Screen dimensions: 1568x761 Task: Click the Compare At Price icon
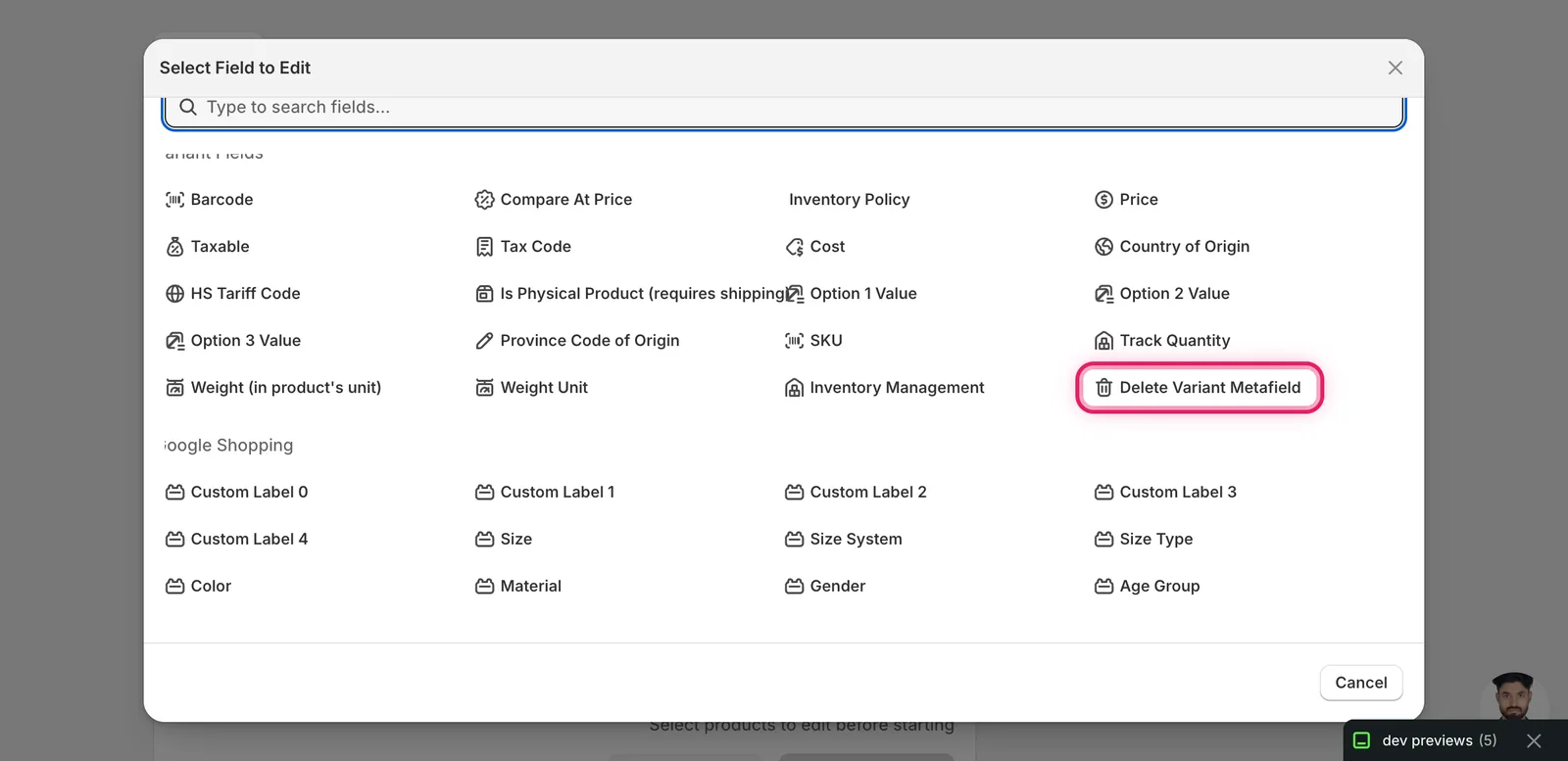pos(484,200)
